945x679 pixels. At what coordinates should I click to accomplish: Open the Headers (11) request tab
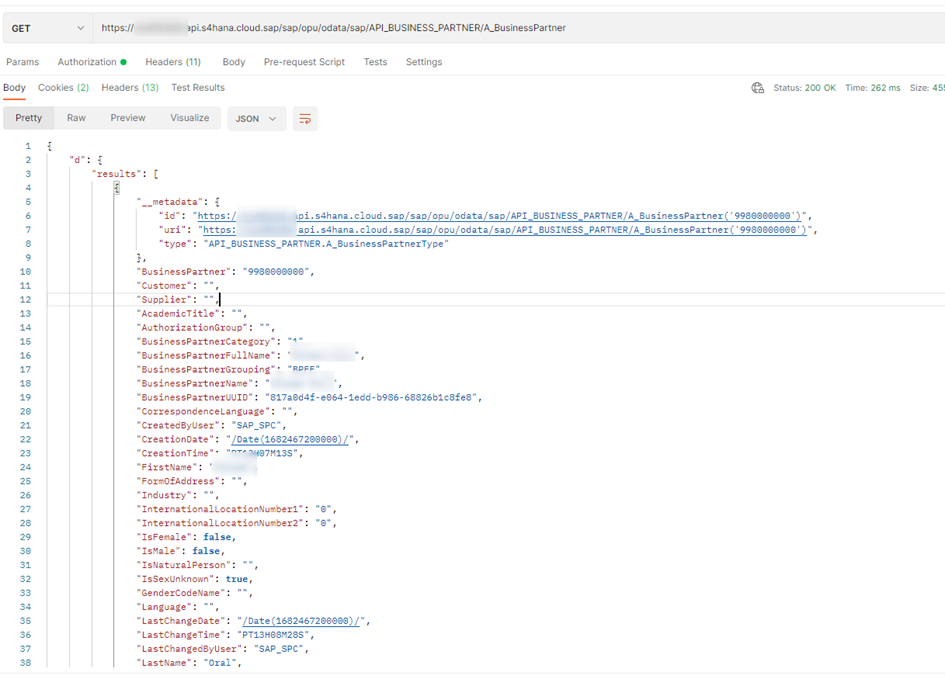173,62
